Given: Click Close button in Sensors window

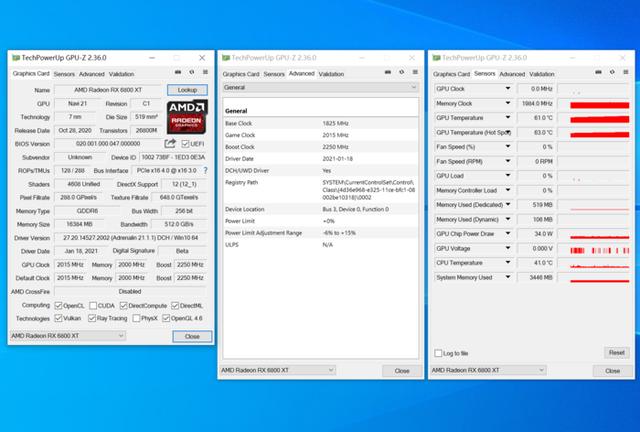Looking at the screenshot, I should coord(613,371).
